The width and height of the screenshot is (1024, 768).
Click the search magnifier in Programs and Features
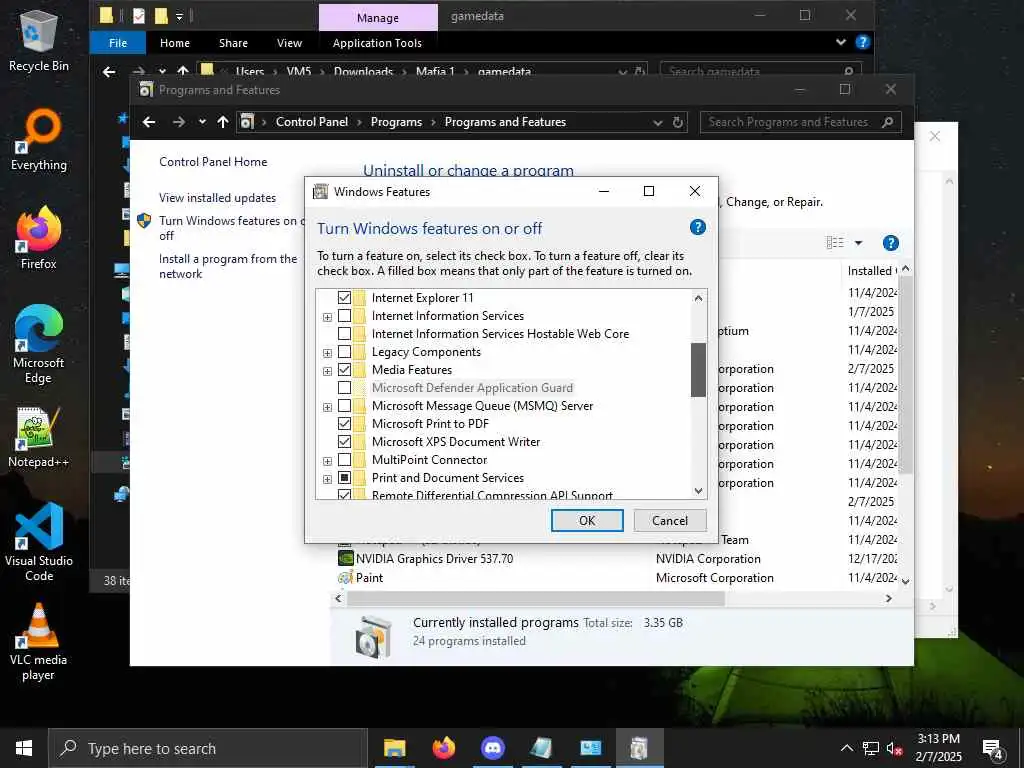(x=887, y=122)
